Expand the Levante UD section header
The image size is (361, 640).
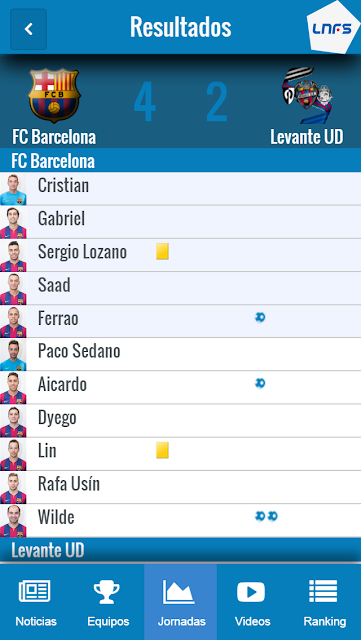click(x=180, y=550)
